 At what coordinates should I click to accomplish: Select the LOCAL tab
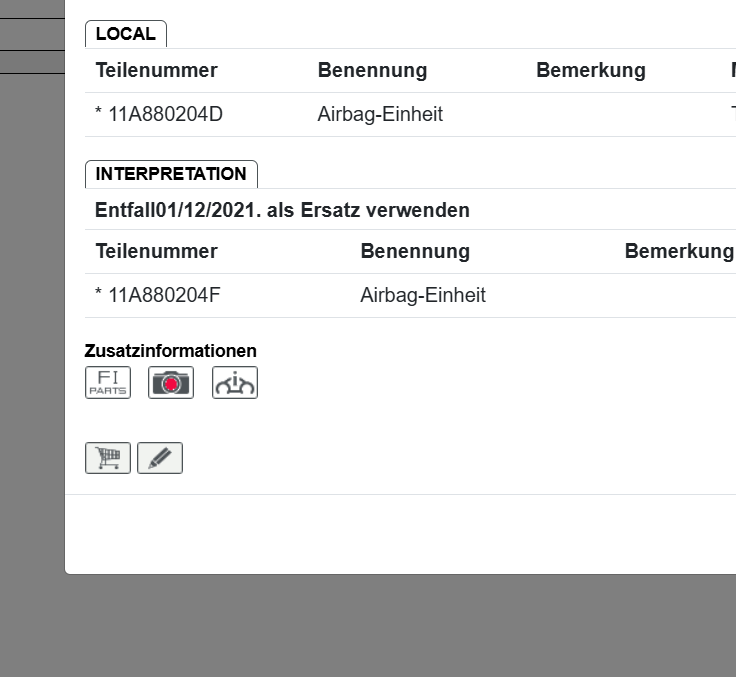click(x=126, y=34)
